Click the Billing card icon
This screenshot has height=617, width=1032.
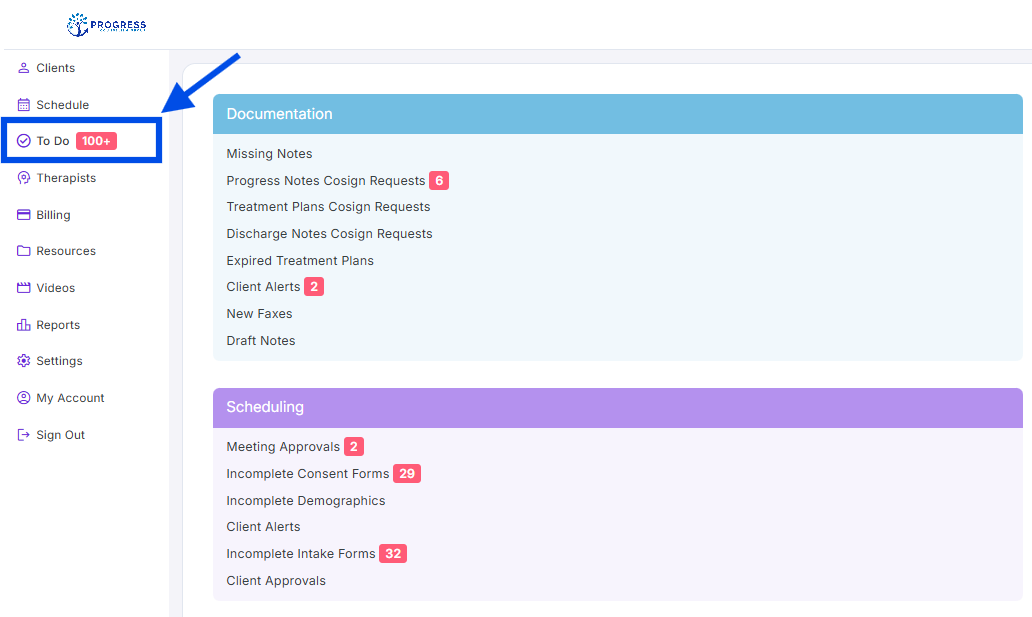24,215
